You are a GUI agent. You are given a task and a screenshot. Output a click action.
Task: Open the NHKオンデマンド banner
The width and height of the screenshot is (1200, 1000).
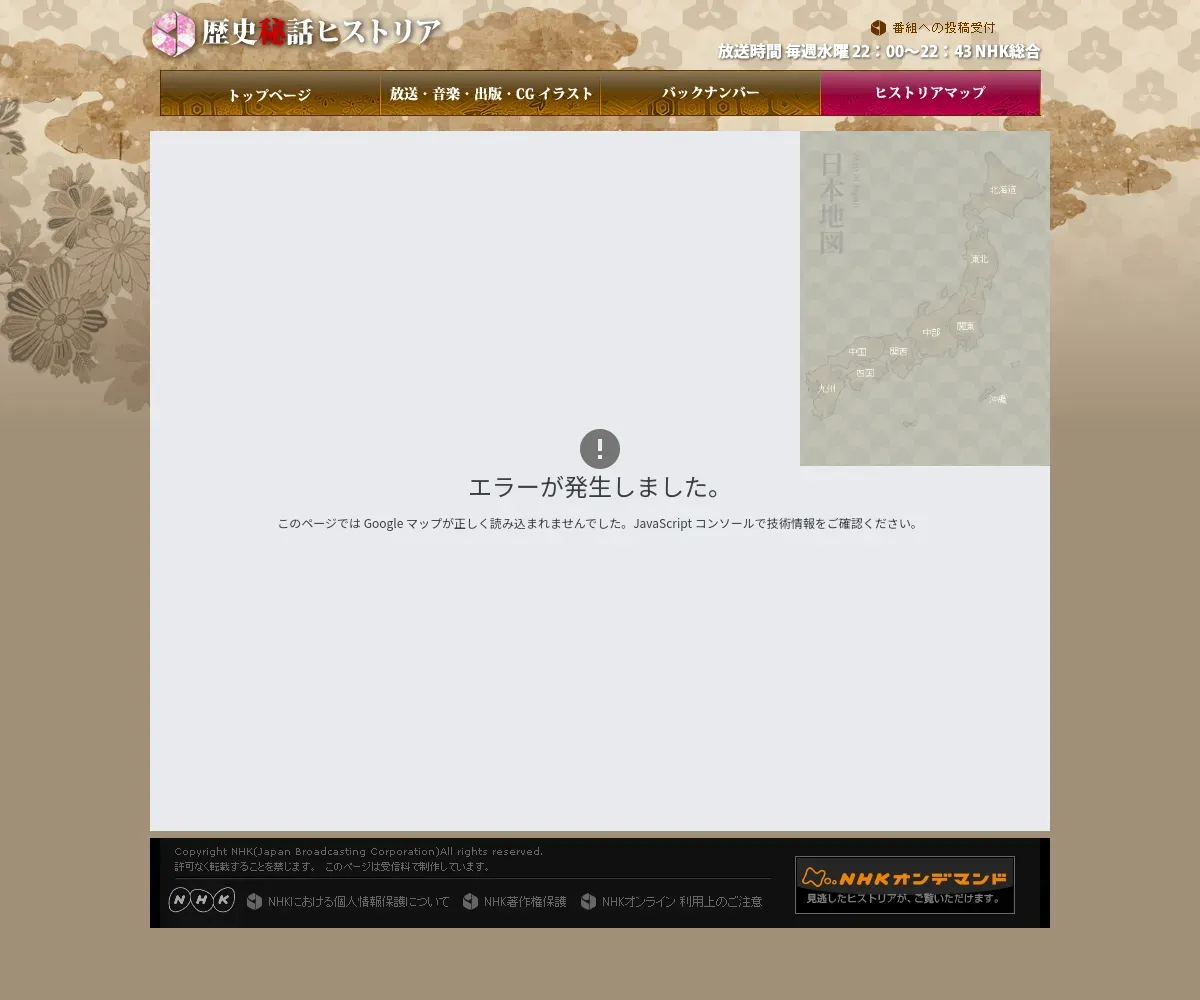(x=905, y=885)
